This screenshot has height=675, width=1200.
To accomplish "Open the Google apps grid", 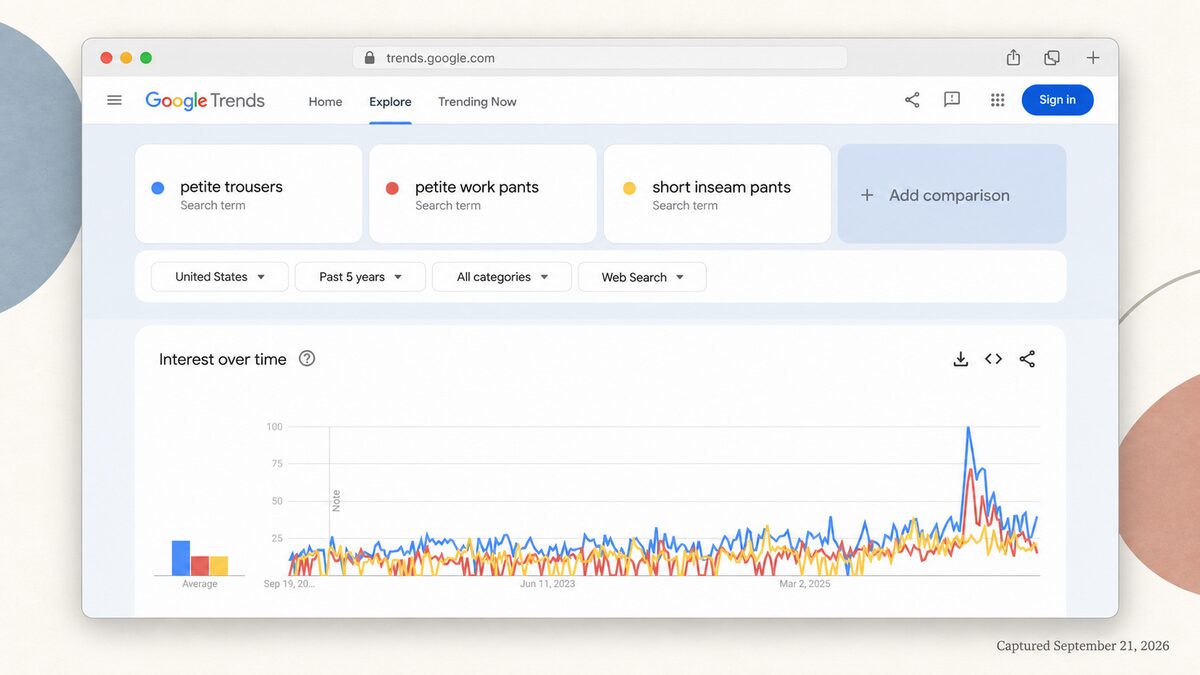I will pyautogui.click(x=997, y=100).
